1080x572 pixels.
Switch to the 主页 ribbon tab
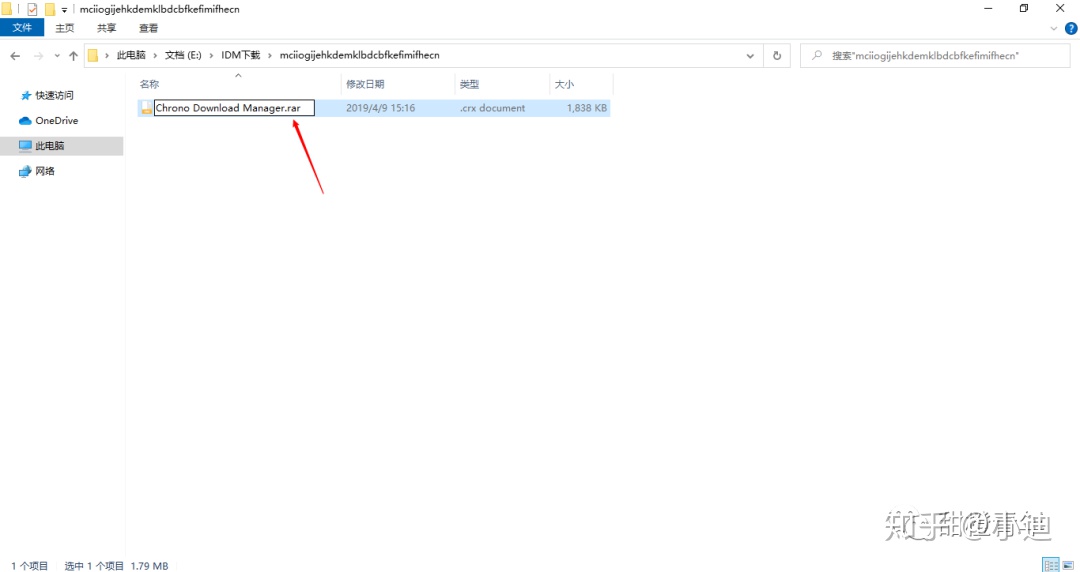pyautogui.click(x=65, y=28)
